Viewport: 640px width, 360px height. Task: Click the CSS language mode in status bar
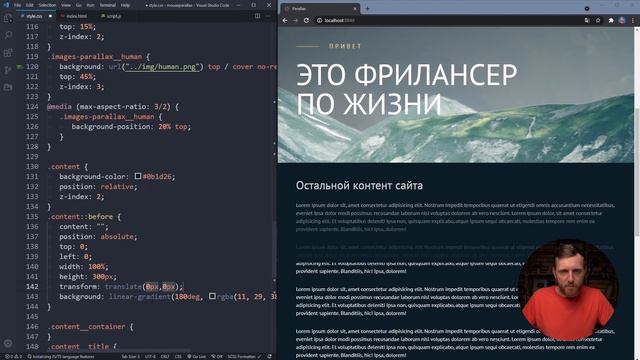pos(178,356)
